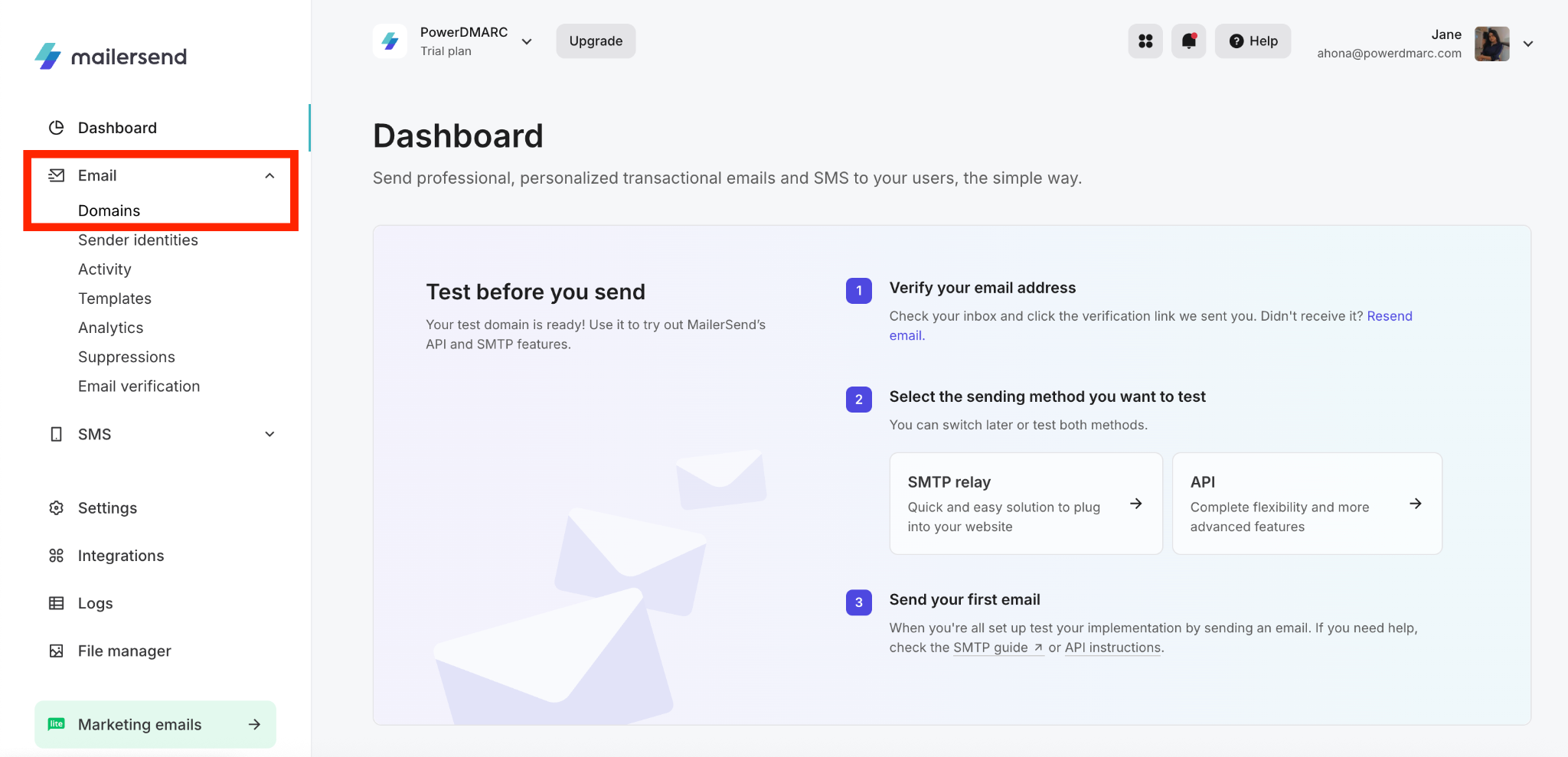Open Marketing emails link
Viewport: 1568px width, 757px height.
(x=155, y=724)
